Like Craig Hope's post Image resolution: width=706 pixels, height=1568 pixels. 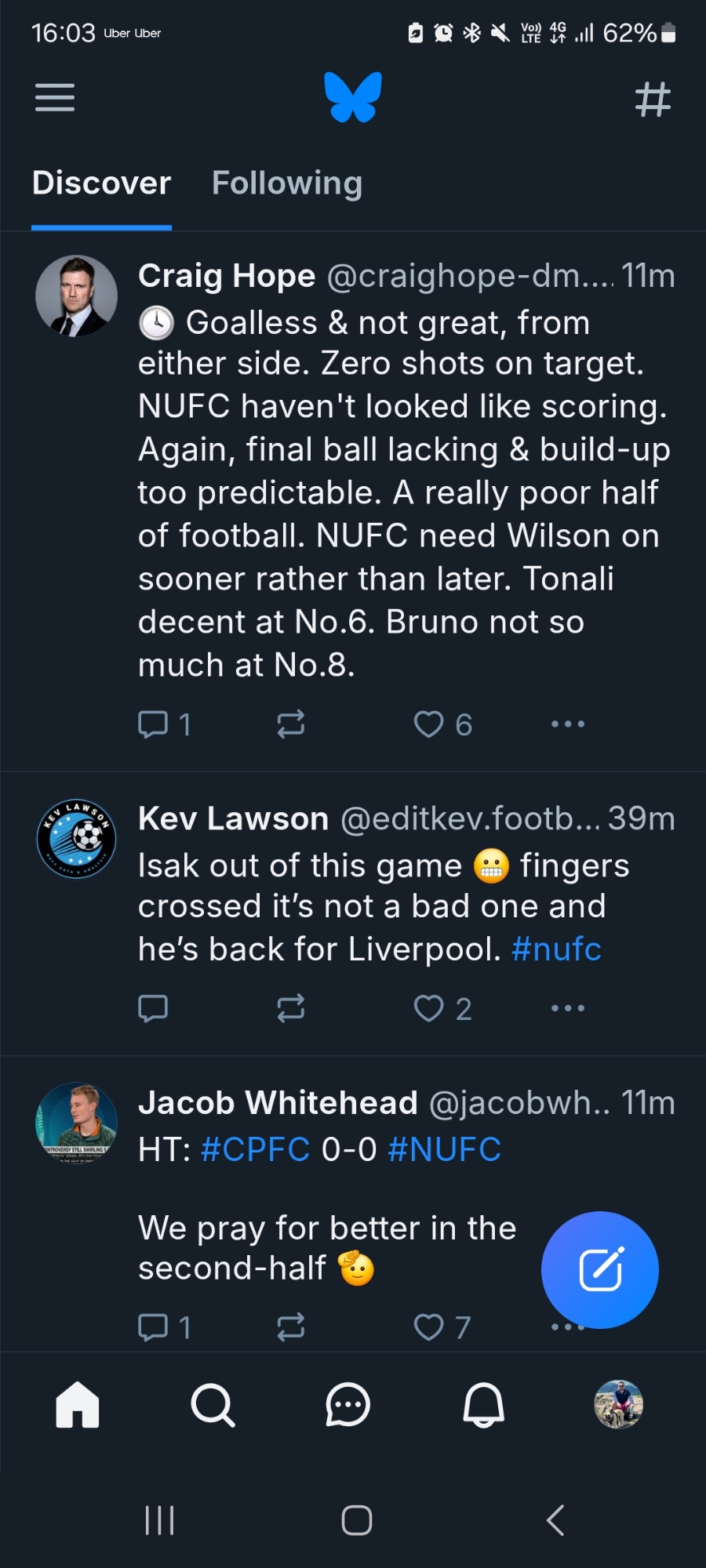429,724
